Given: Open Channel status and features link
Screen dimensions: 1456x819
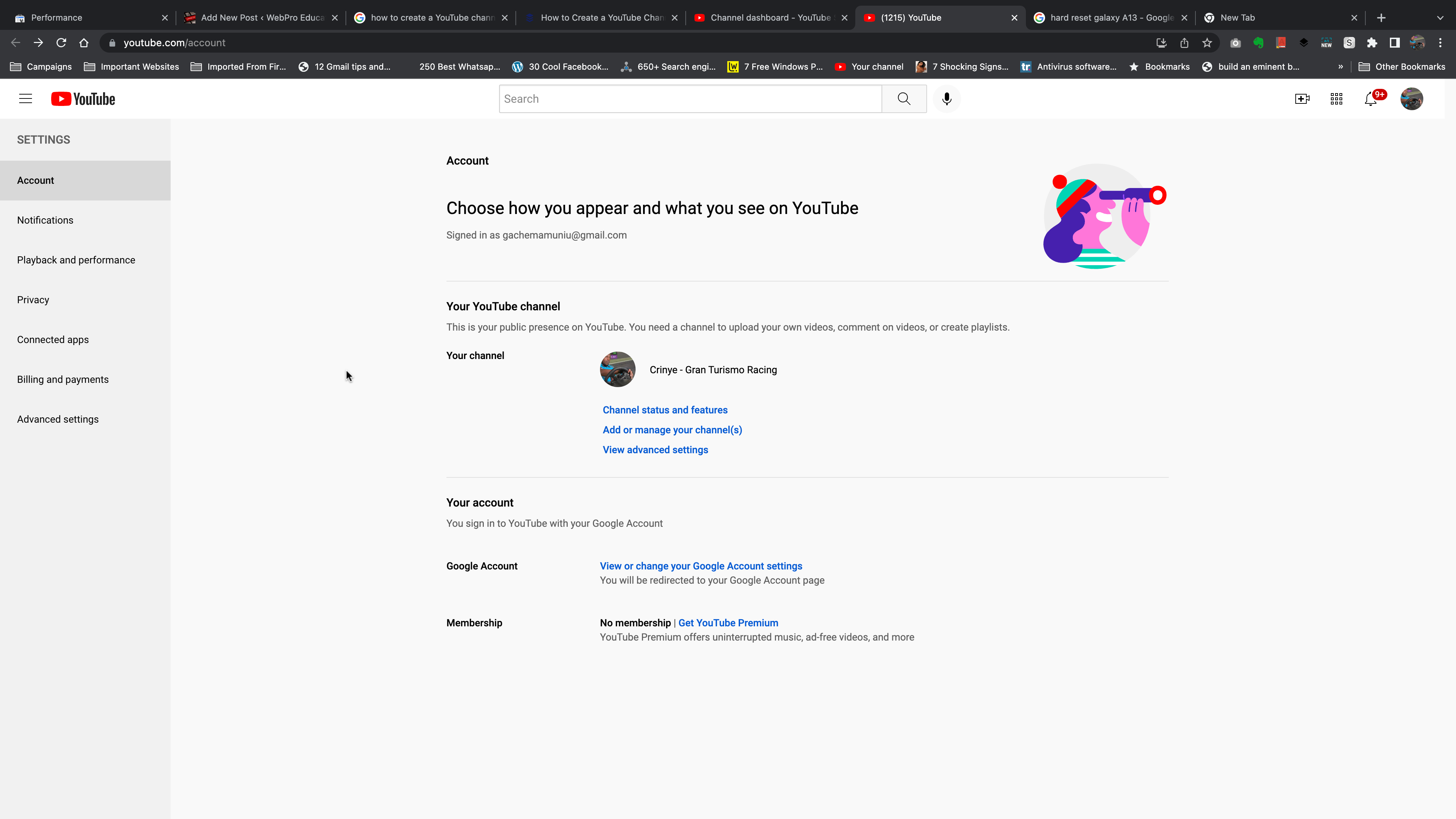Looking at the screenshot, I should (x=665, y=410).
